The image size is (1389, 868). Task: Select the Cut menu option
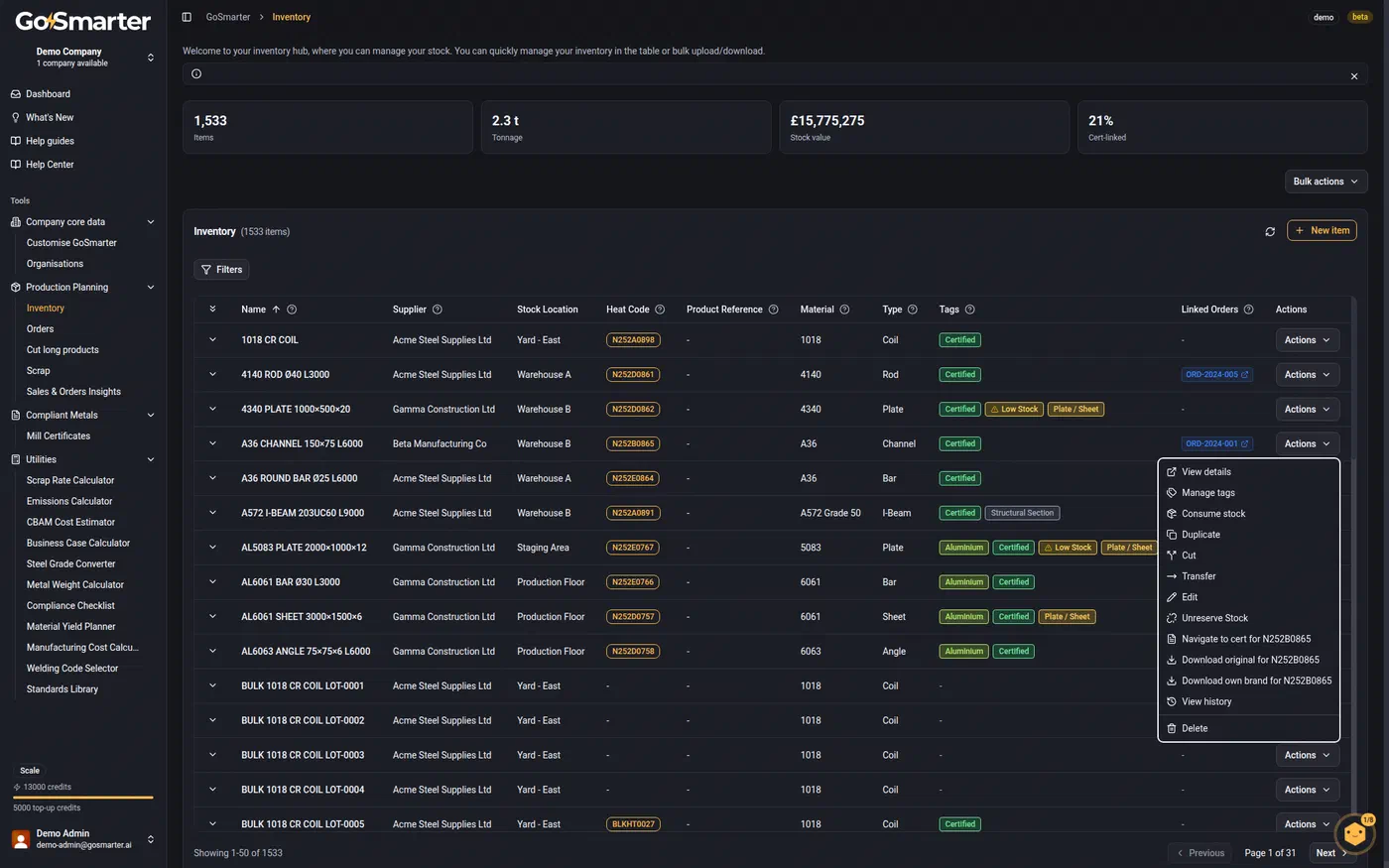[1248, 556]
